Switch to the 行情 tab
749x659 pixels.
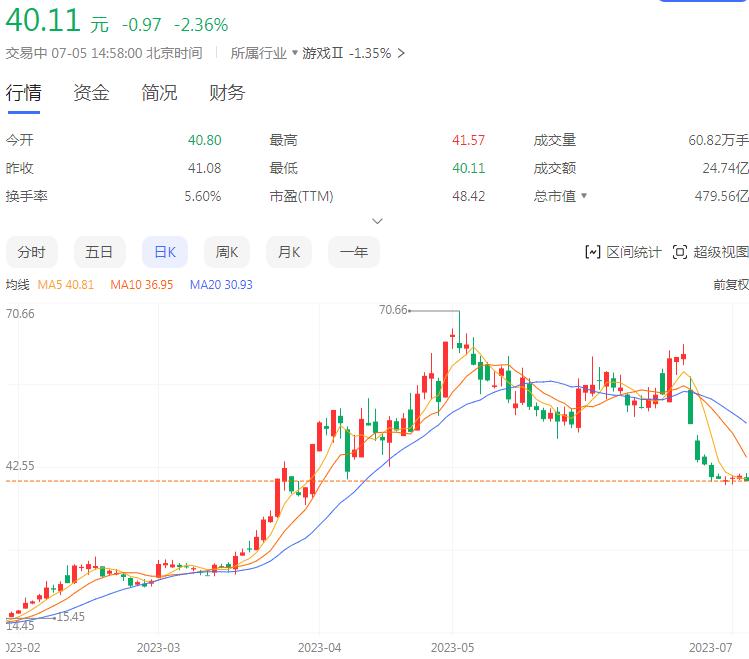[x=23, y=93]
